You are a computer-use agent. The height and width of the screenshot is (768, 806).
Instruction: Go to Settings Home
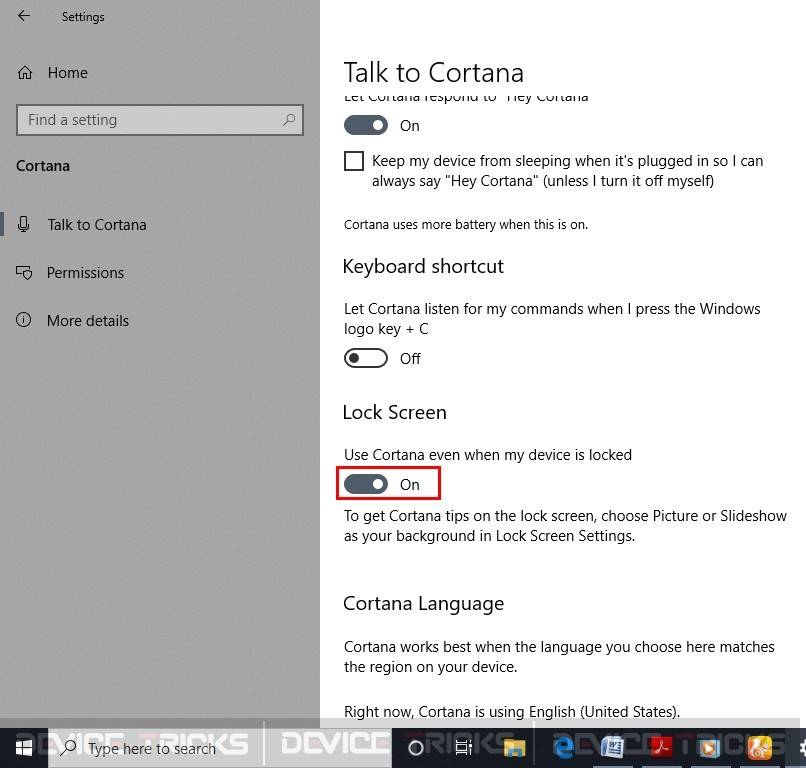pyautogui.click(x=67, y=72)
